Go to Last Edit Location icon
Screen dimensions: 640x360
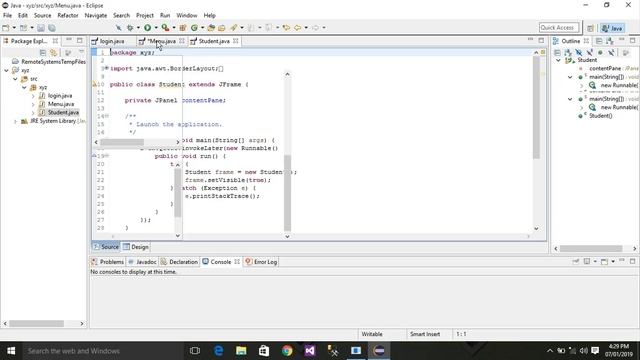coord(286,28)
